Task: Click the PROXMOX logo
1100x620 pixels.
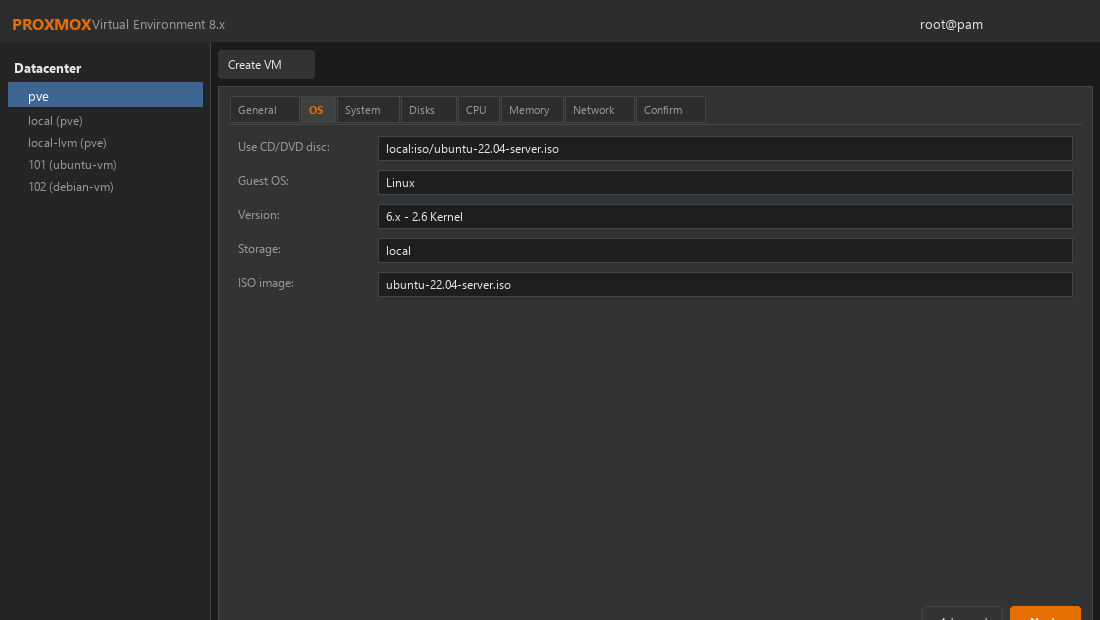Action: (x=52, y=25)
